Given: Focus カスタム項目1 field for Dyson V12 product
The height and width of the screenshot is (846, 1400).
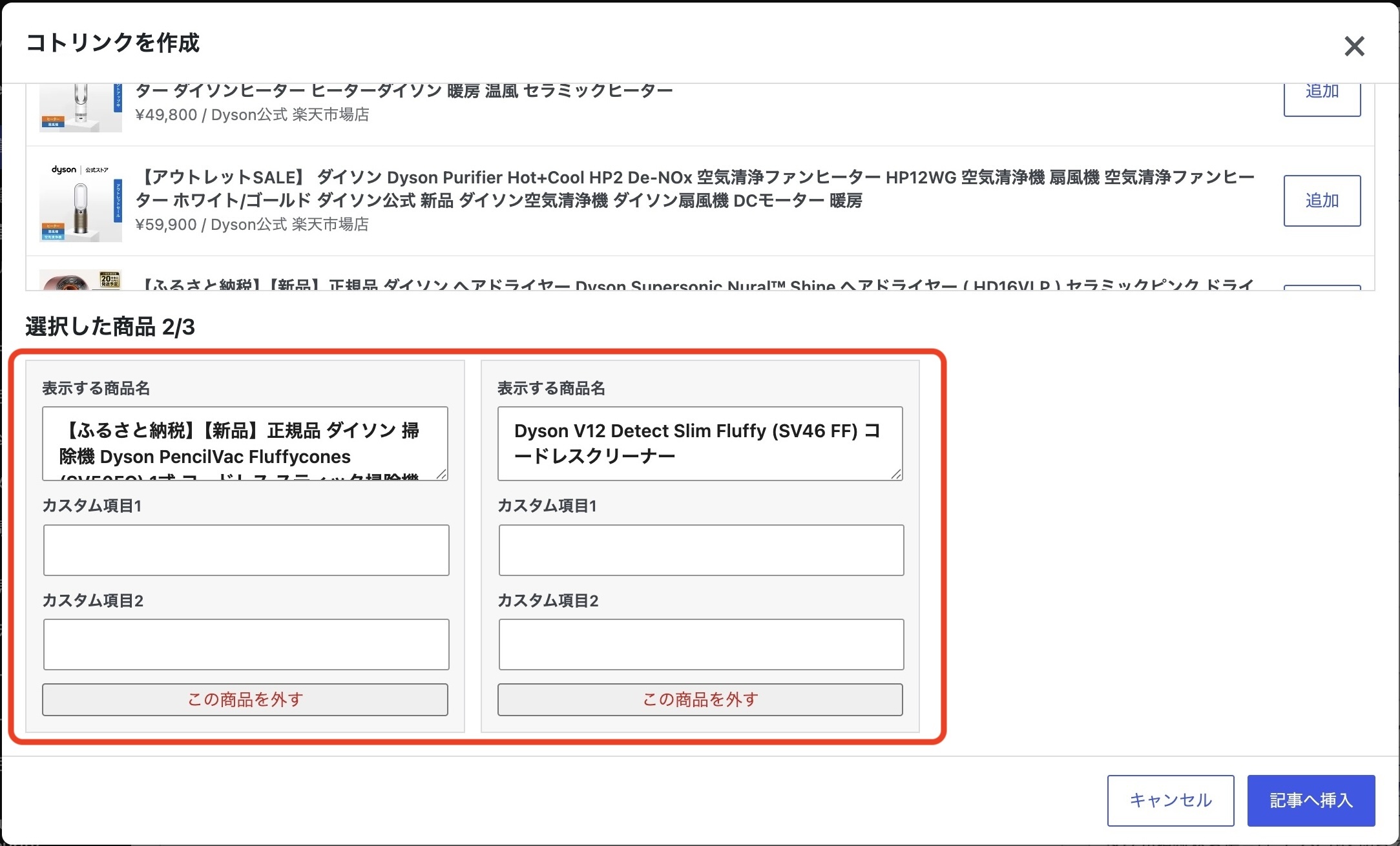Looking at the screenshot, I should [x=701, y=550].
